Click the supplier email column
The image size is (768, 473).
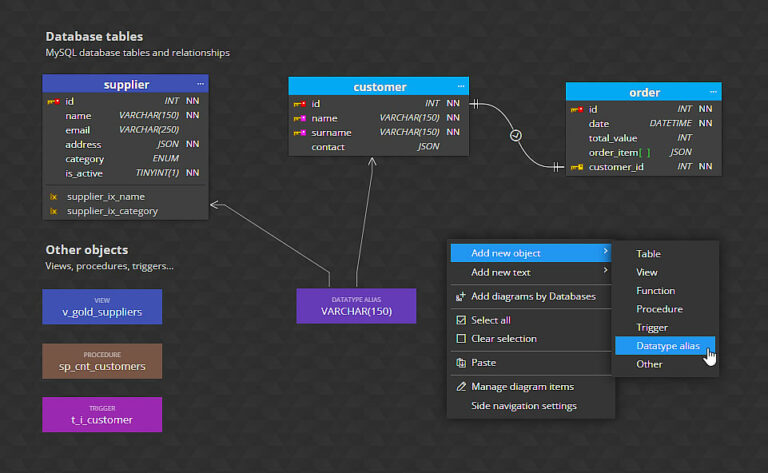pyautogui.click(x=125, y=130)
